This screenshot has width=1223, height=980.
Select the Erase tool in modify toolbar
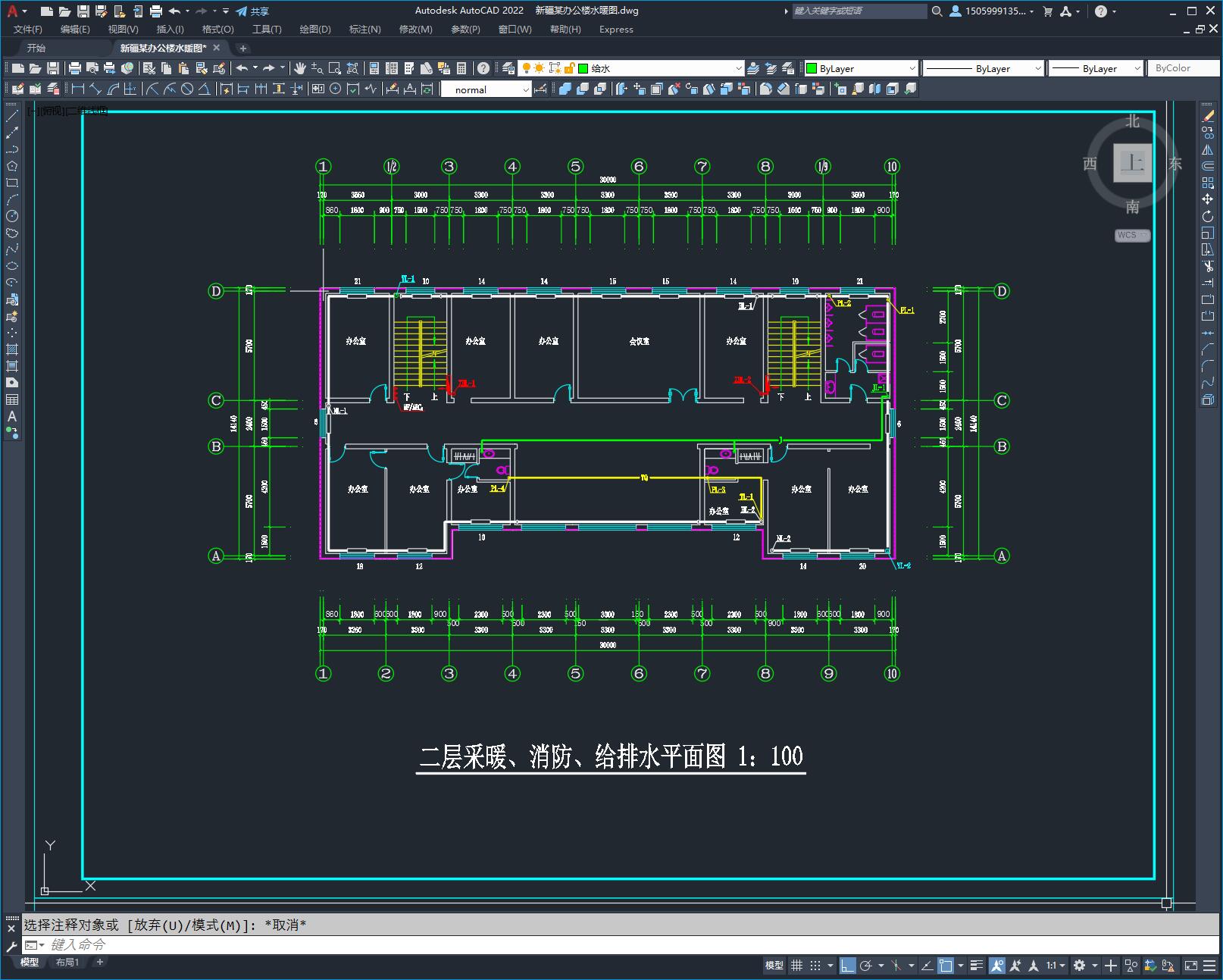point(1208,116)
